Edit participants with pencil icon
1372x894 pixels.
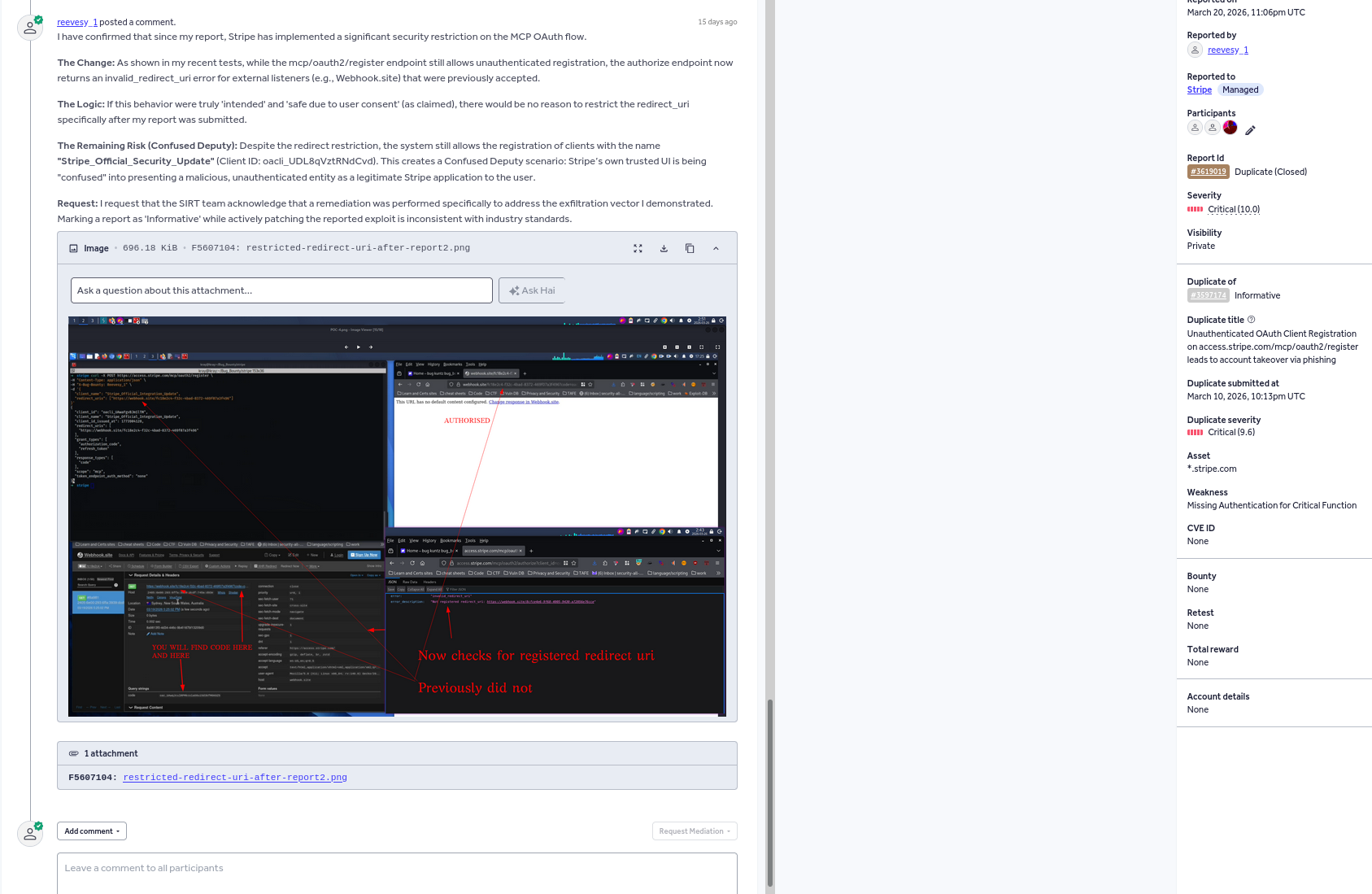click(1250, 130)
